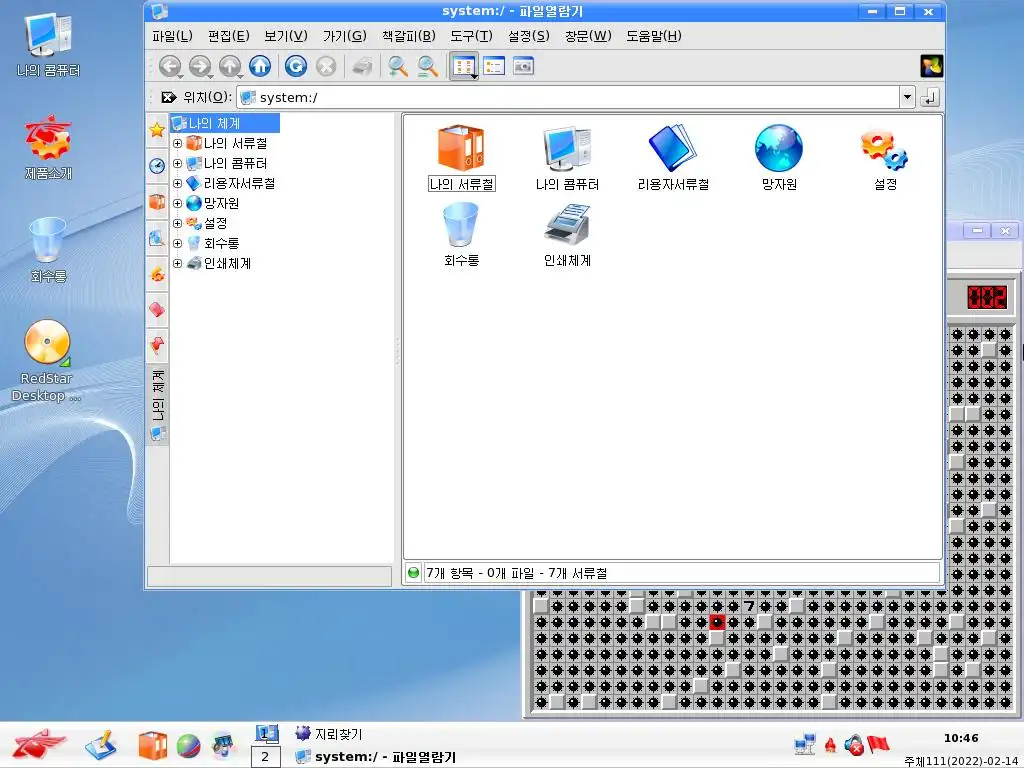1024x768 pixels.
Task: Select 나의 콤퓨터 icon in main pane
Action: point(567,157)
